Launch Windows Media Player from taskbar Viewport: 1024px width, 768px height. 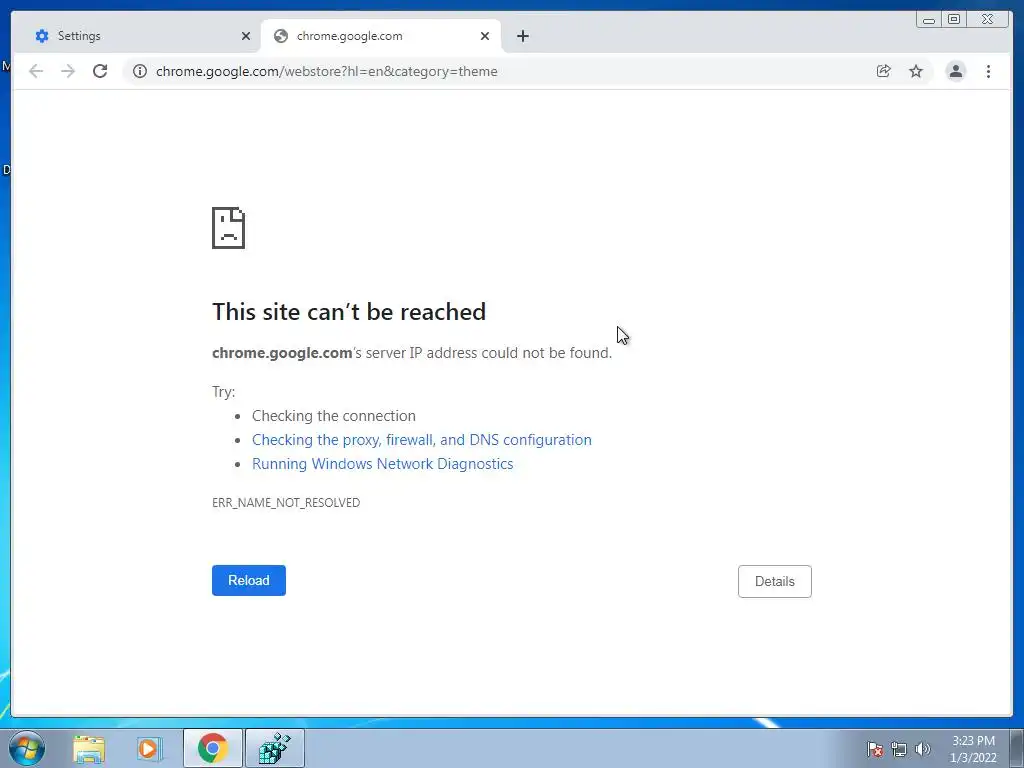pos(149,748)
